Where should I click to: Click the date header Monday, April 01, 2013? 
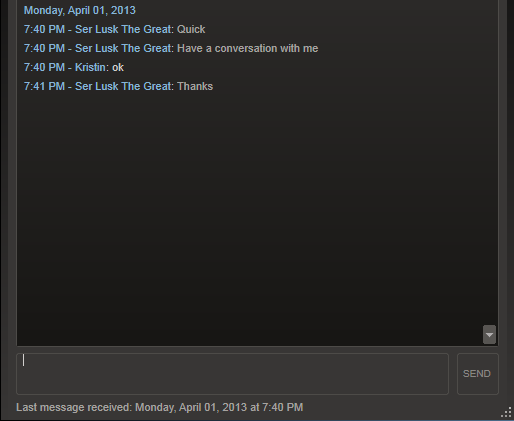pos(80,10)
